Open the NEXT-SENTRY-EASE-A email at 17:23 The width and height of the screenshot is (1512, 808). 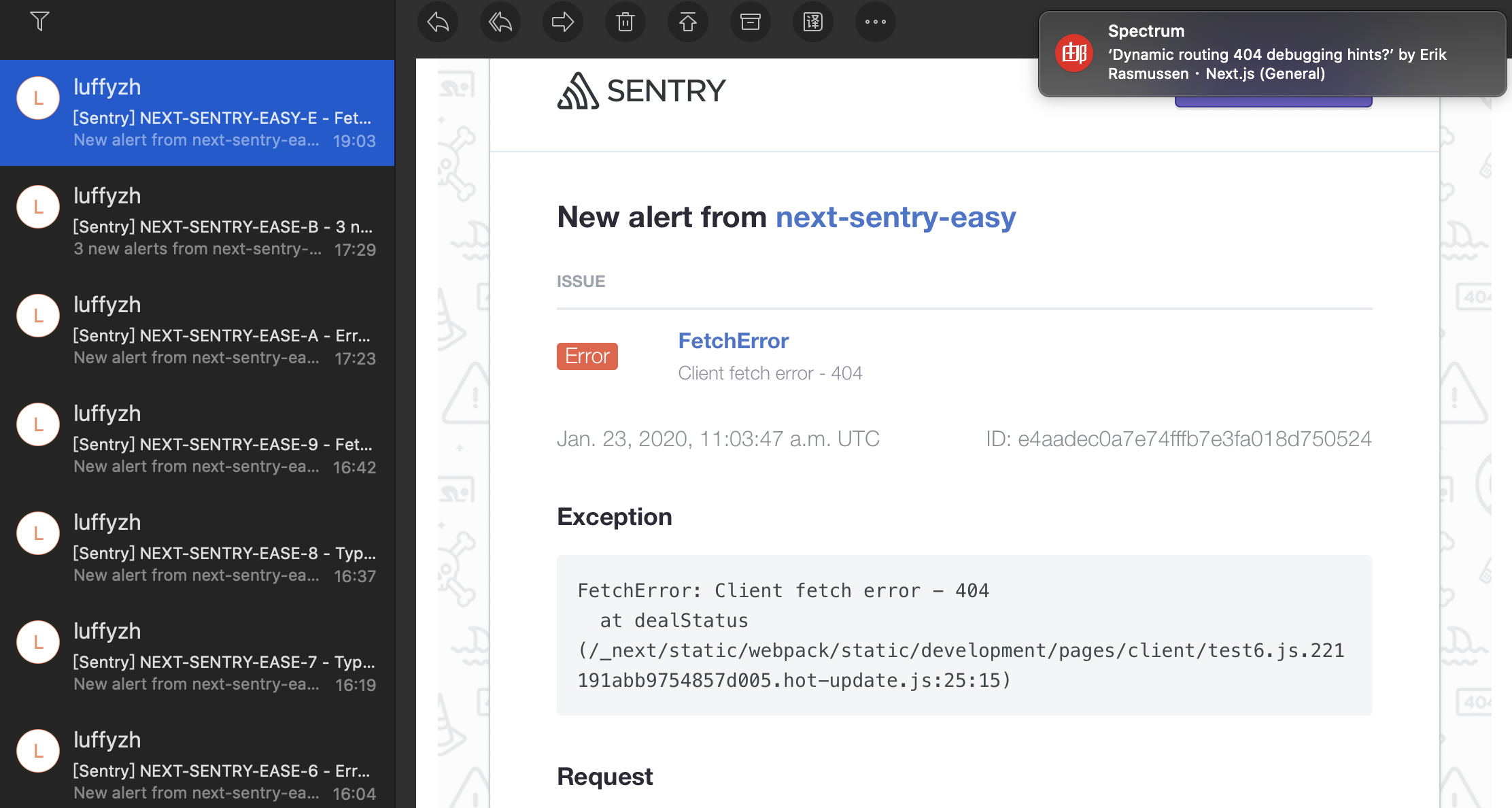197,331
